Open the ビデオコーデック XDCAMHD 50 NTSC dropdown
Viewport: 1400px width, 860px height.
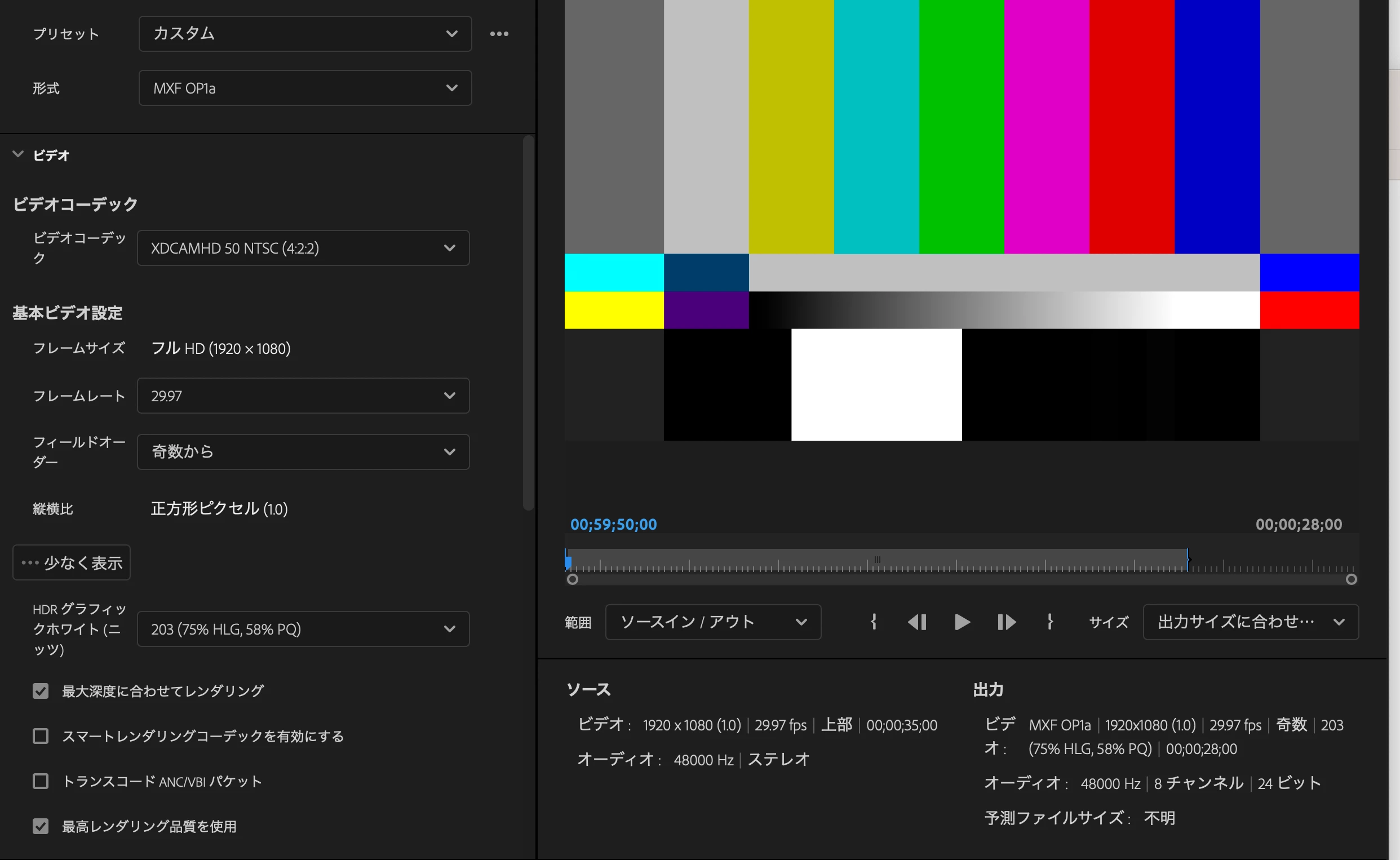pyautogui.click(x=303, y=248)
